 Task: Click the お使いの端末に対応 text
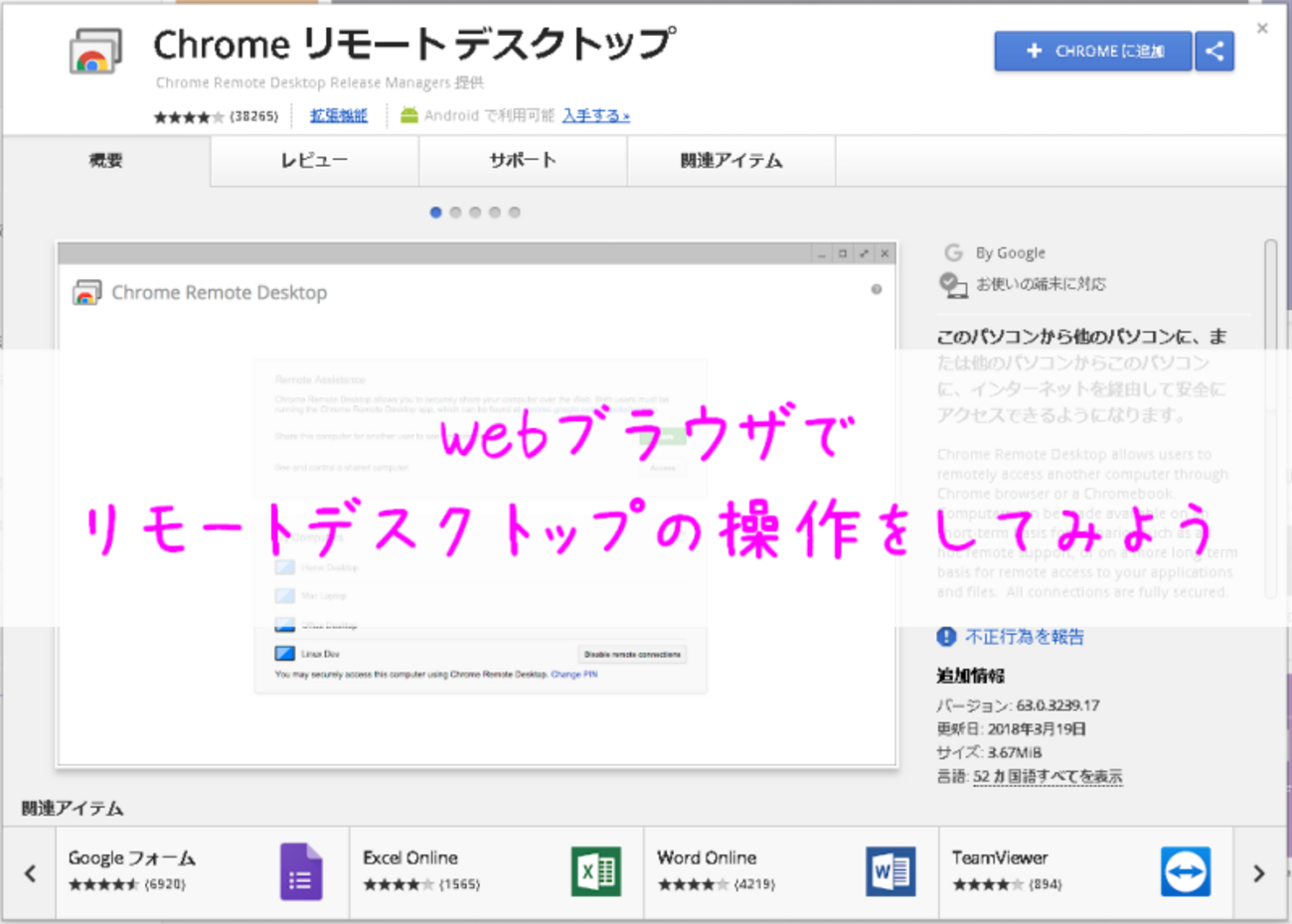pos(1041,284)
